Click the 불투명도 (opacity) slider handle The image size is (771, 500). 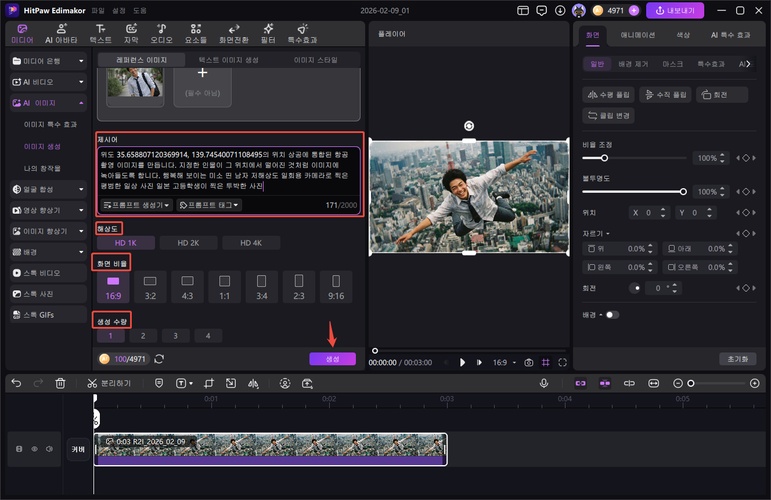coord(683,192)
